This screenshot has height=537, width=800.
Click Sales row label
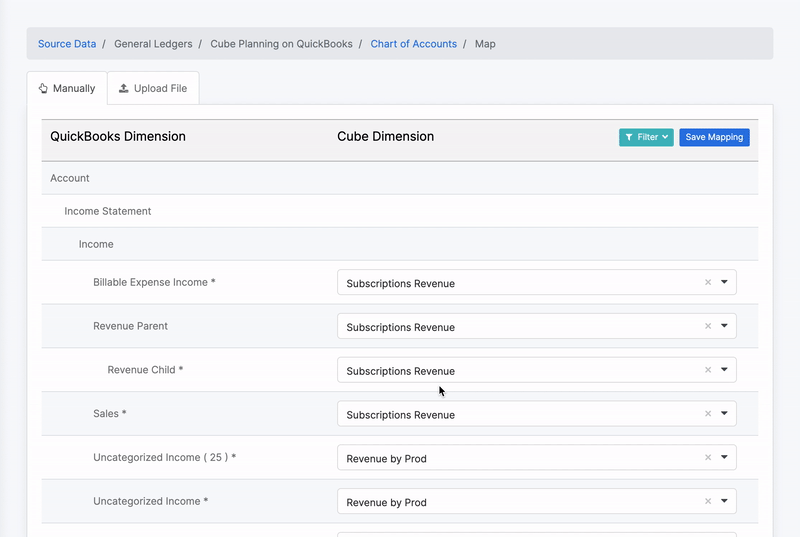click(x=110, y=414)
